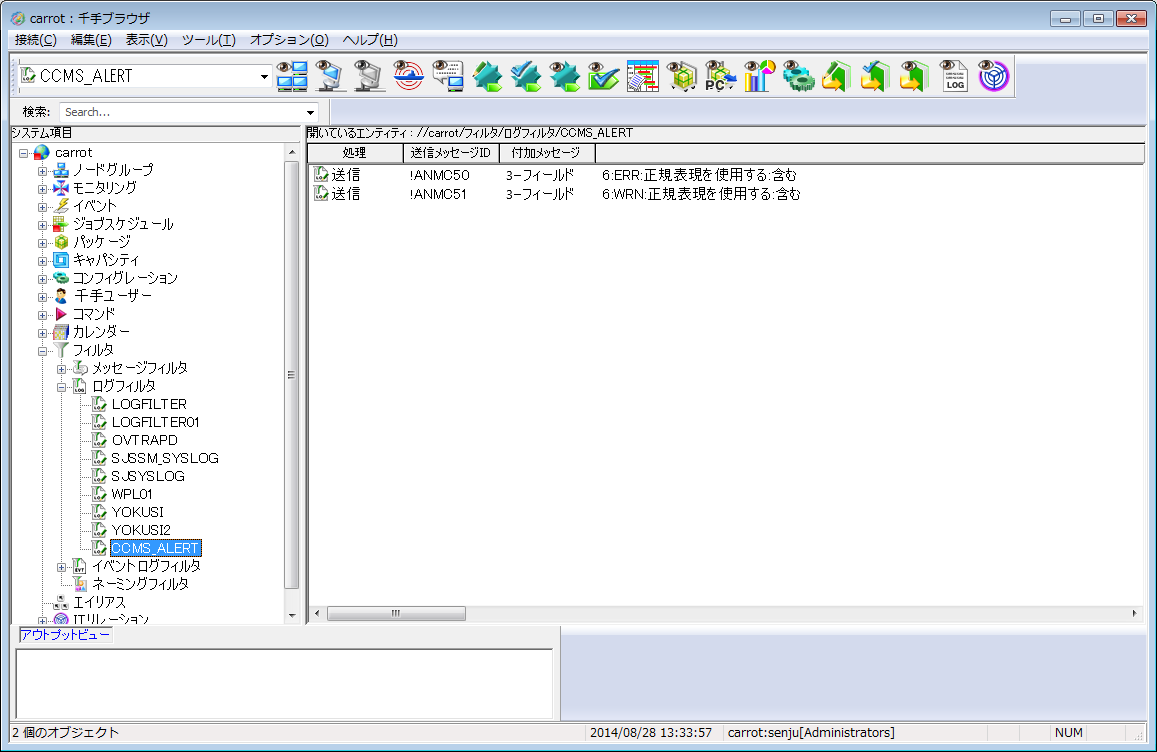
Task: Collapse the carrot root node
Action: pos(24,153)
